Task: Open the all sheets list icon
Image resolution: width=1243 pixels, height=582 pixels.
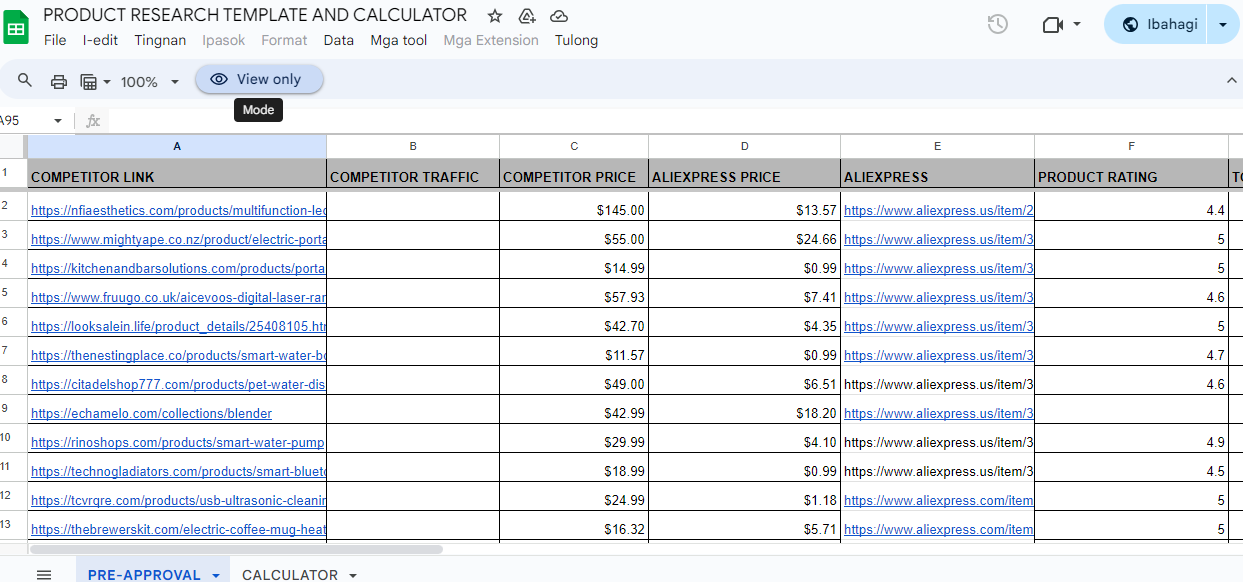Action: (x=44, y=575)
